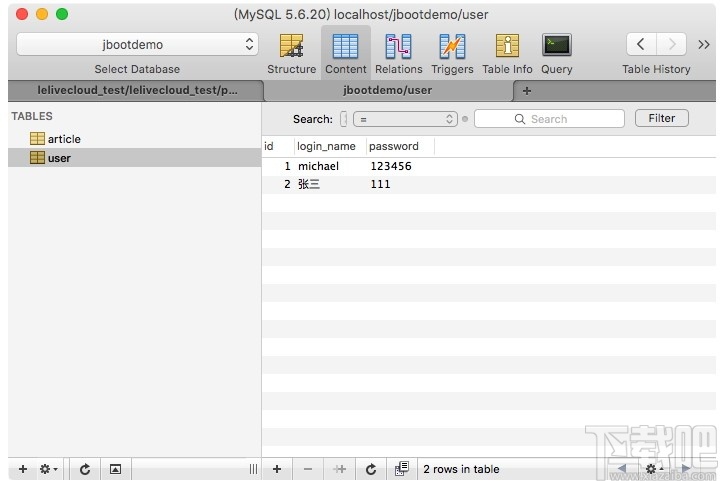This screenshot has height=481, width=720.
Task: Select the article table
Action: click(134, 139)
